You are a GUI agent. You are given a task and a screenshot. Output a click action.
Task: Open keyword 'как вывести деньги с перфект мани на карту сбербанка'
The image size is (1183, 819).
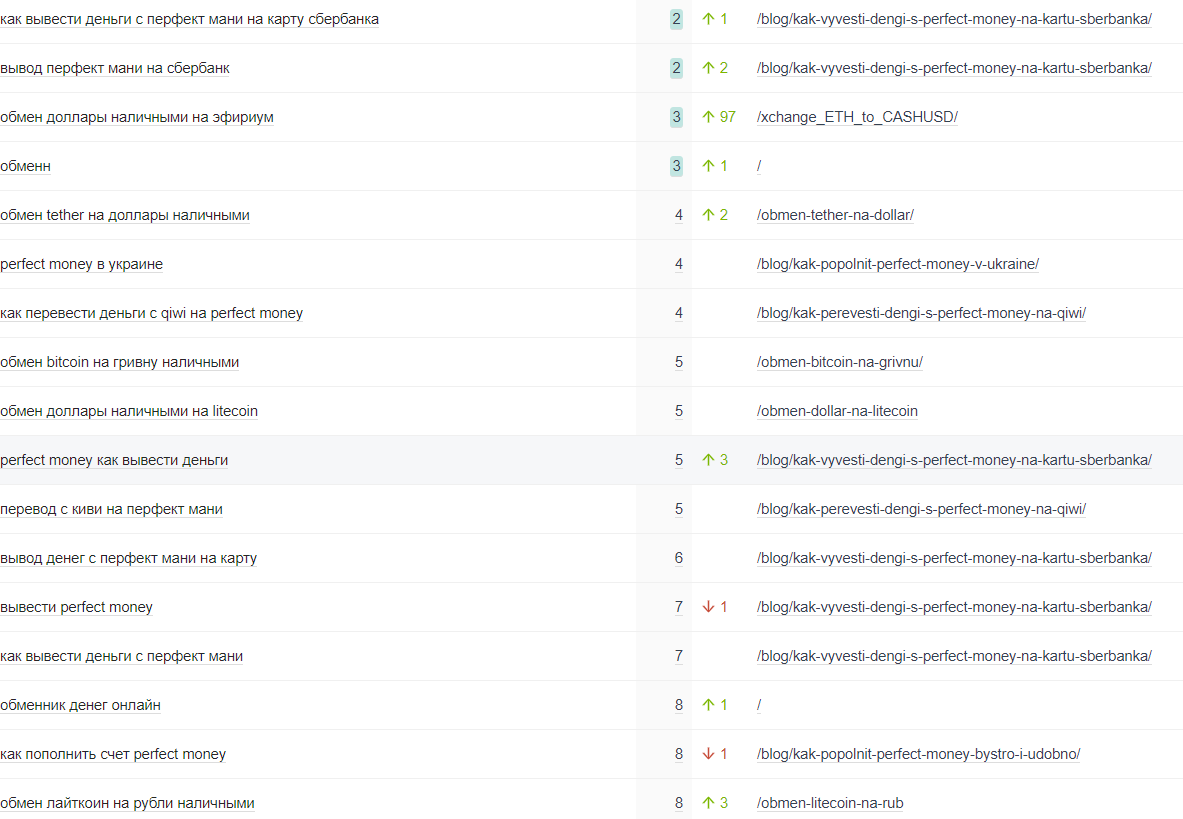tap(189, 19)
